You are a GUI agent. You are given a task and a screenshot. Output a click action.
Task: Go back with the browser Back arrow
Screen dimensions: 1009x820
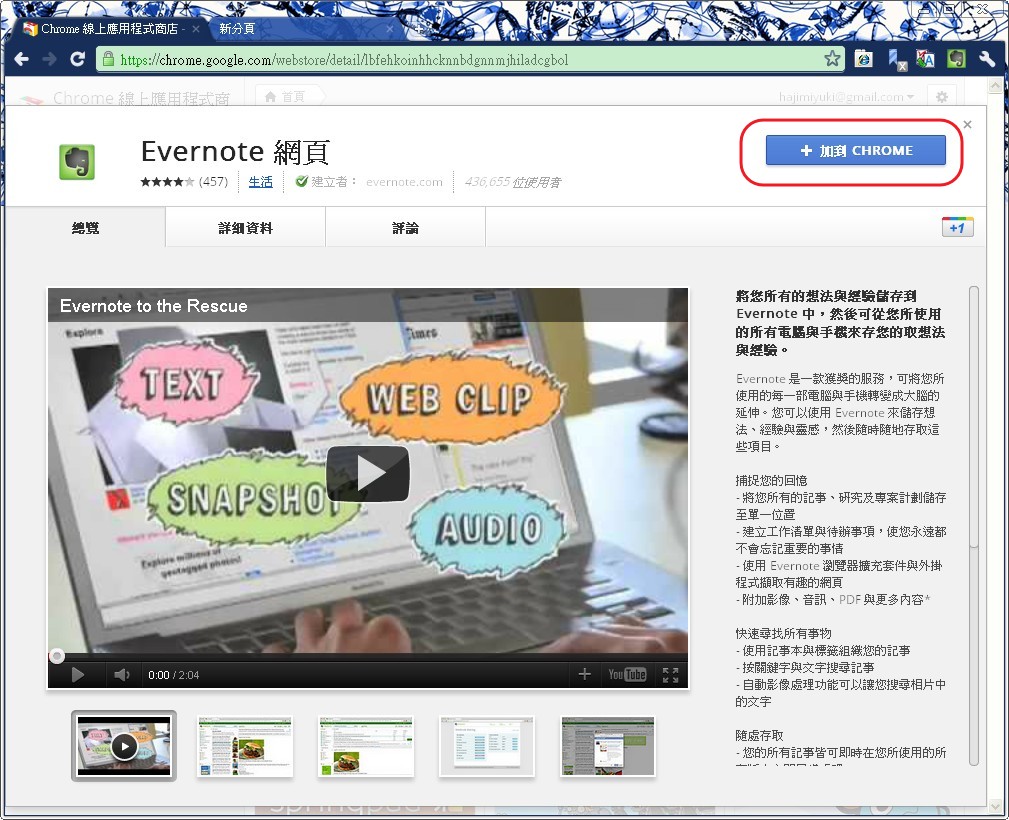tap(21, 60)
